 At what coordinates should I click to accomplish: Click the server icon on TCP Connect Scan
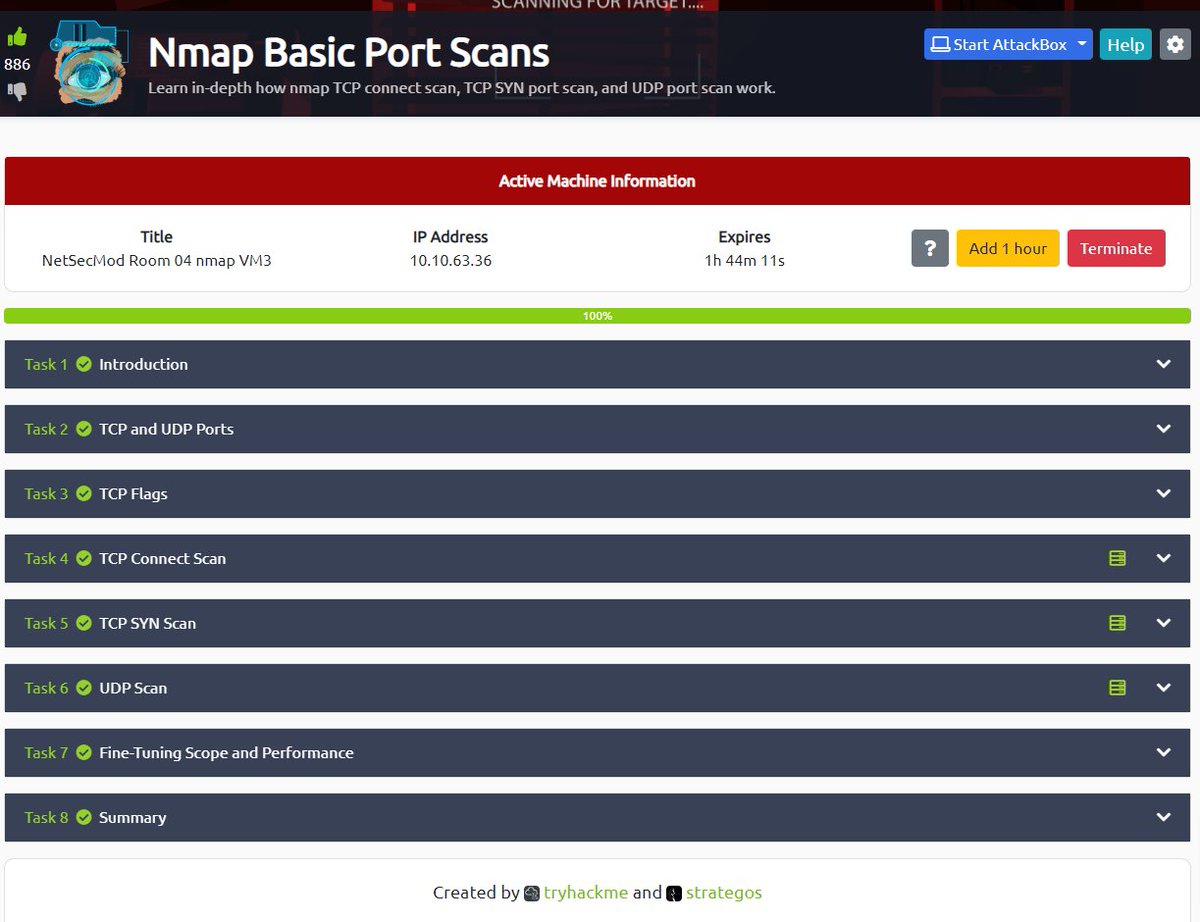click(x=1118, y=558)
